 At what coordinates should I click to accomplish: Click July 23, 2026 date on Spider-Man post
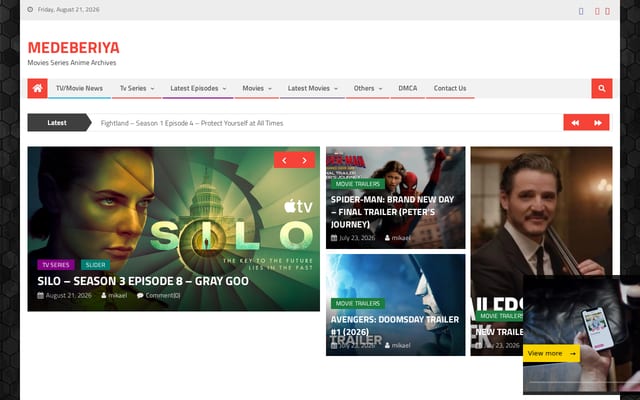(357, 238)
